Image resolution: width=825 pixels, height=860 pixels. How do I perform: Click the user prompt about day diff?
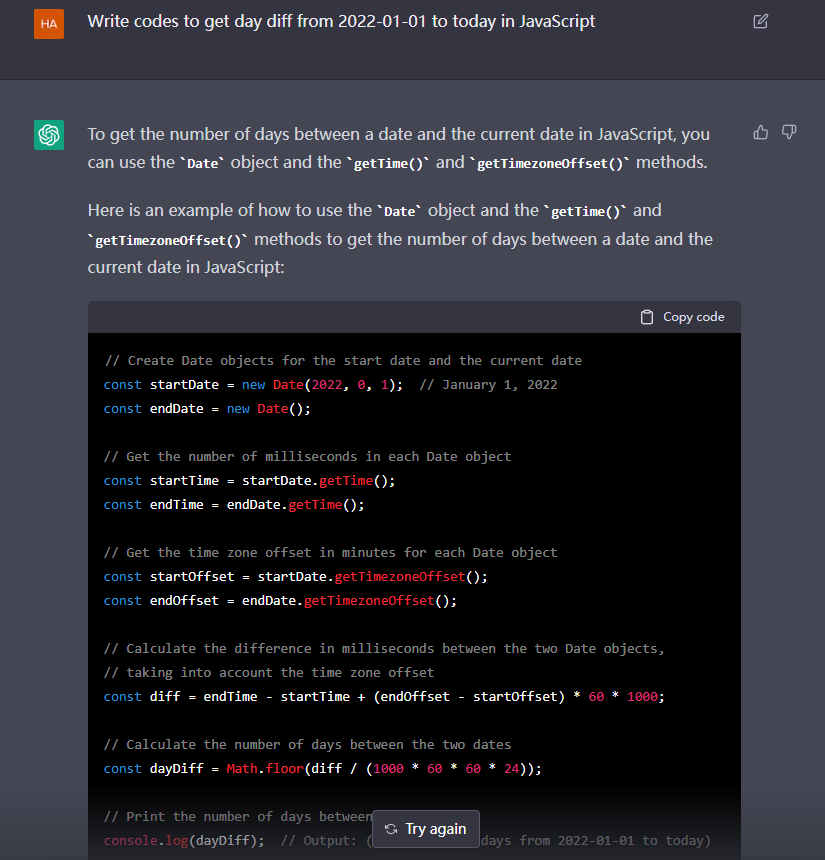[x=341, y=21]
